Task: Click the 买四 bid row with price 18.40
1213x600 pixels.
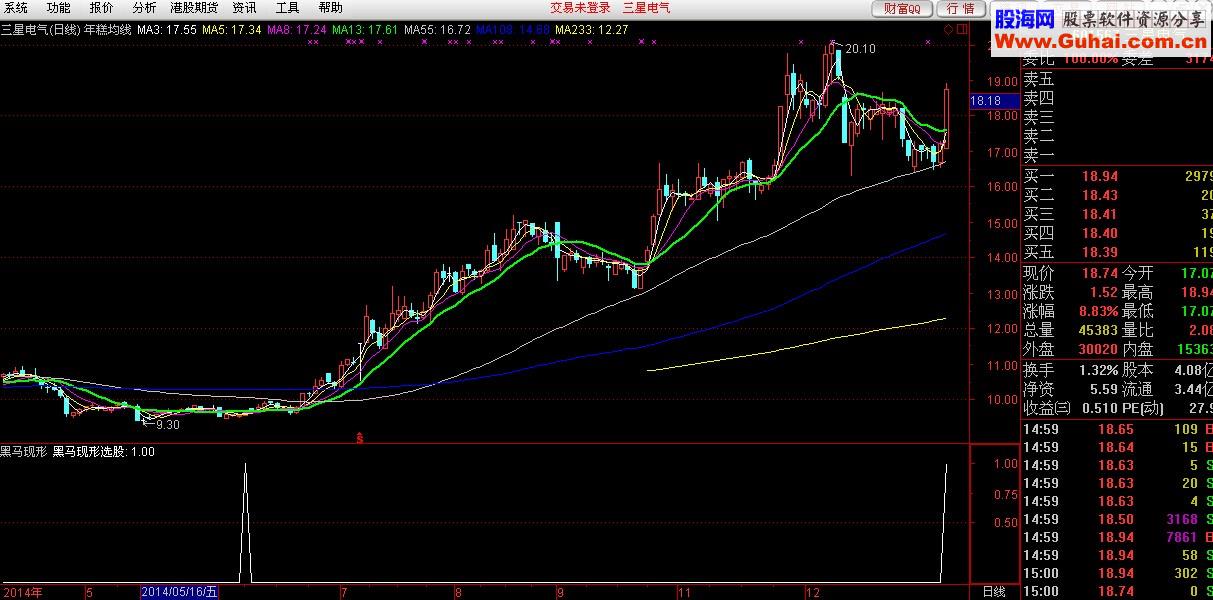Action: (1117, 233)
